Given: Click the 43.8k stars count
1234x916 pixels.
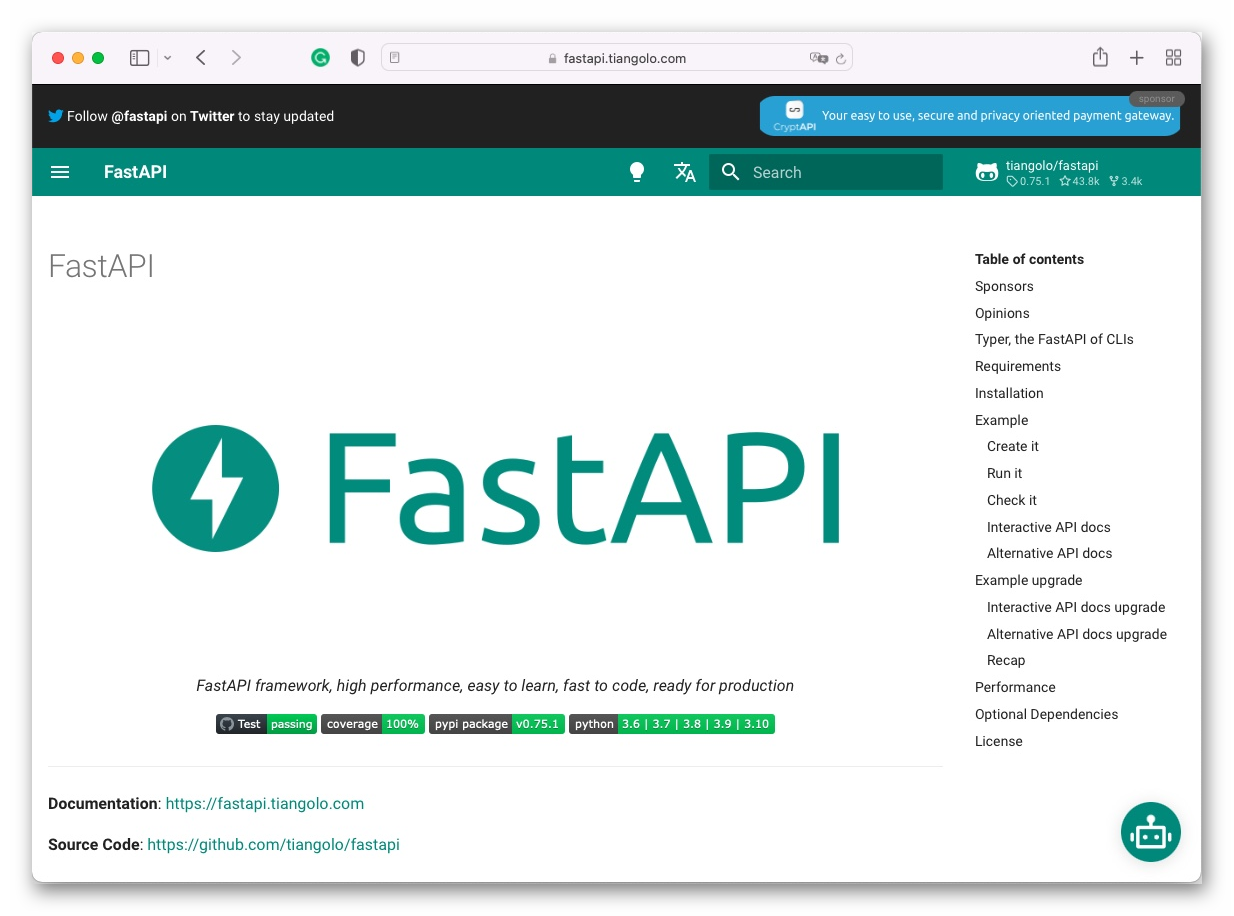Looking at the screenshot, I should 1079,181.
